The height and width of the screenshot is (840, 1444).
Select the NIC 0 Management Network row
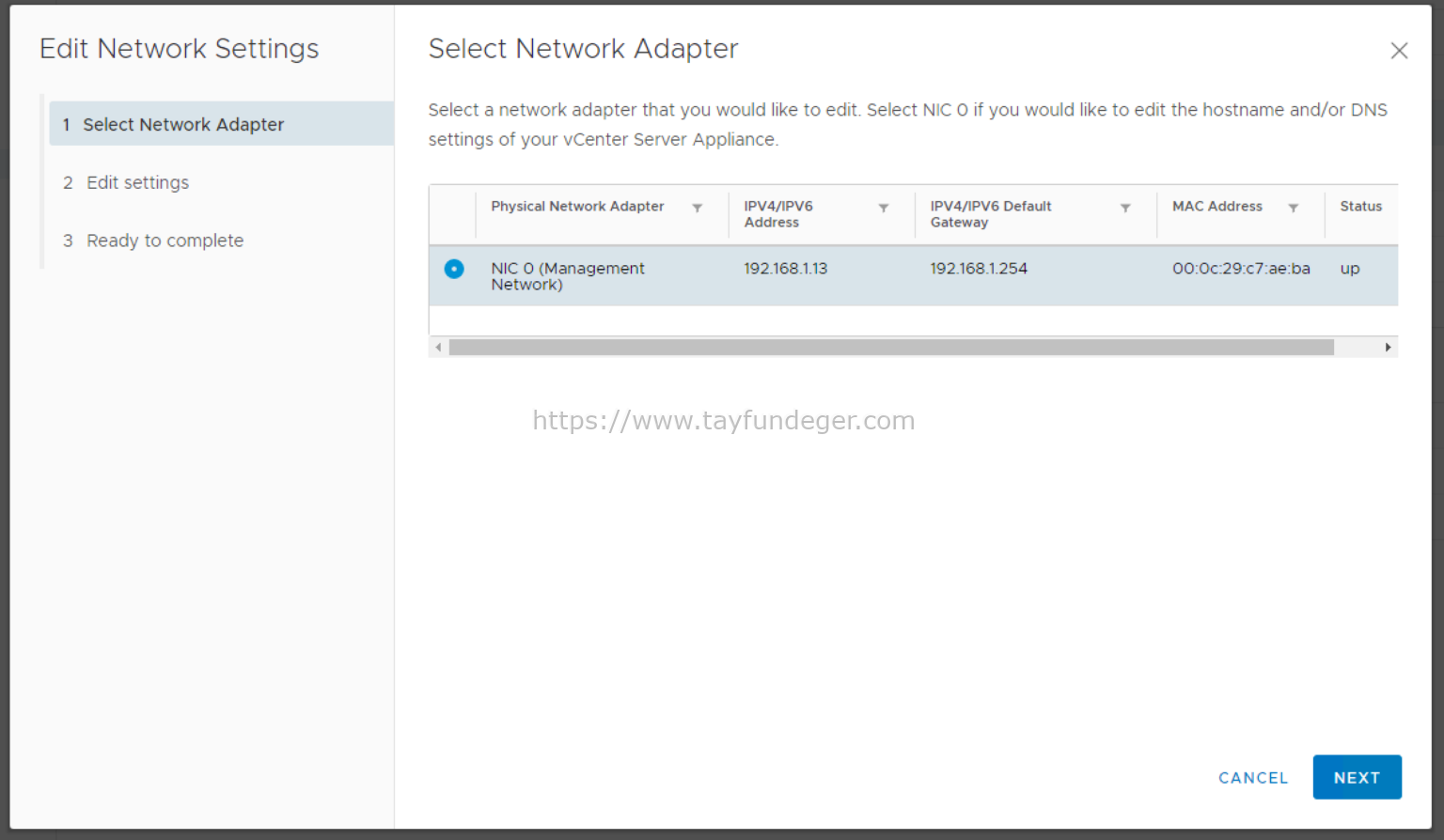pyautogui.click(x=658, y=275)
